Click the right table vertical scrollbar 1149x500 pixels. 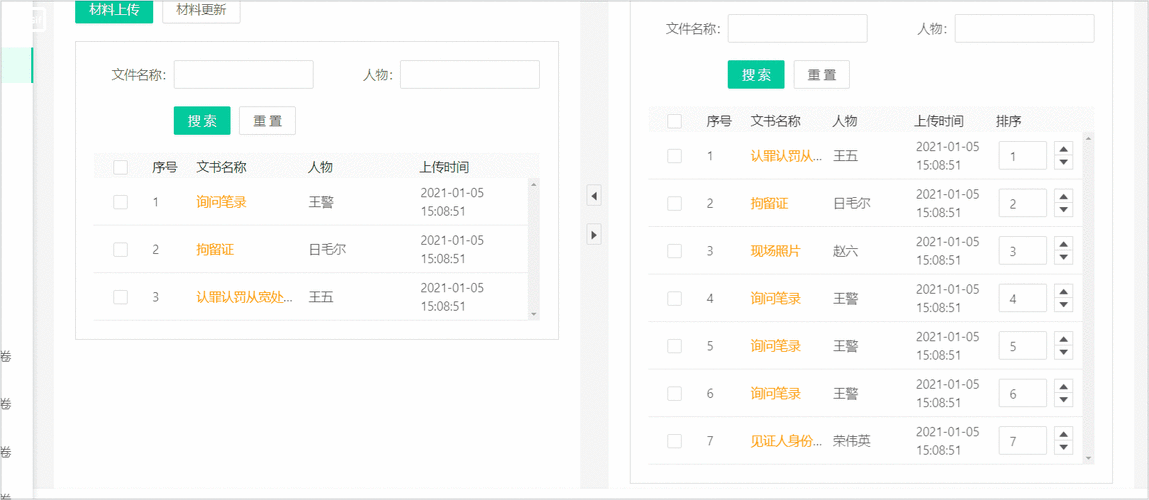(x=1088, y=298)
